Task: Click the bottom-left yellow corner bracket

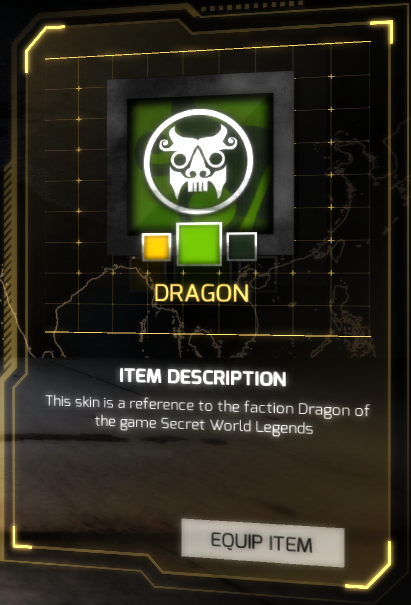Action: tap(20, 537)
